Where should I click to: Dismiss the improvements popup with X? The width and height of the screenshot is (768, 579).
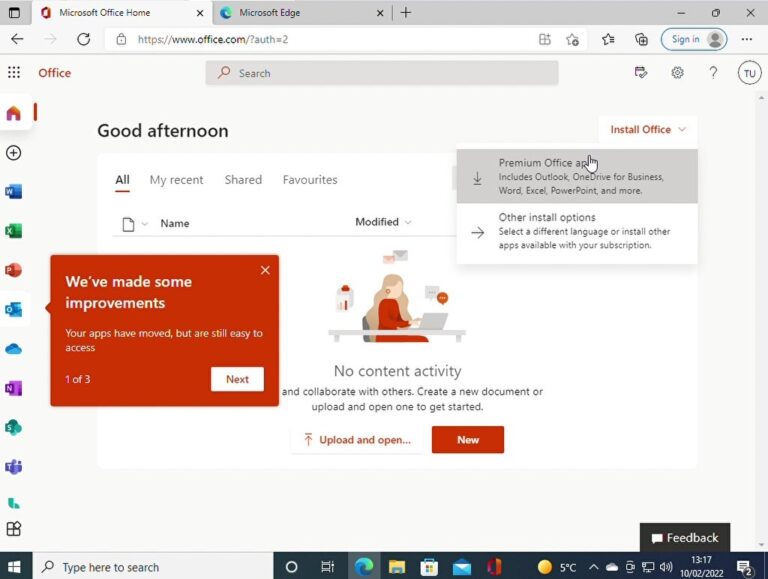click(265, 270)
